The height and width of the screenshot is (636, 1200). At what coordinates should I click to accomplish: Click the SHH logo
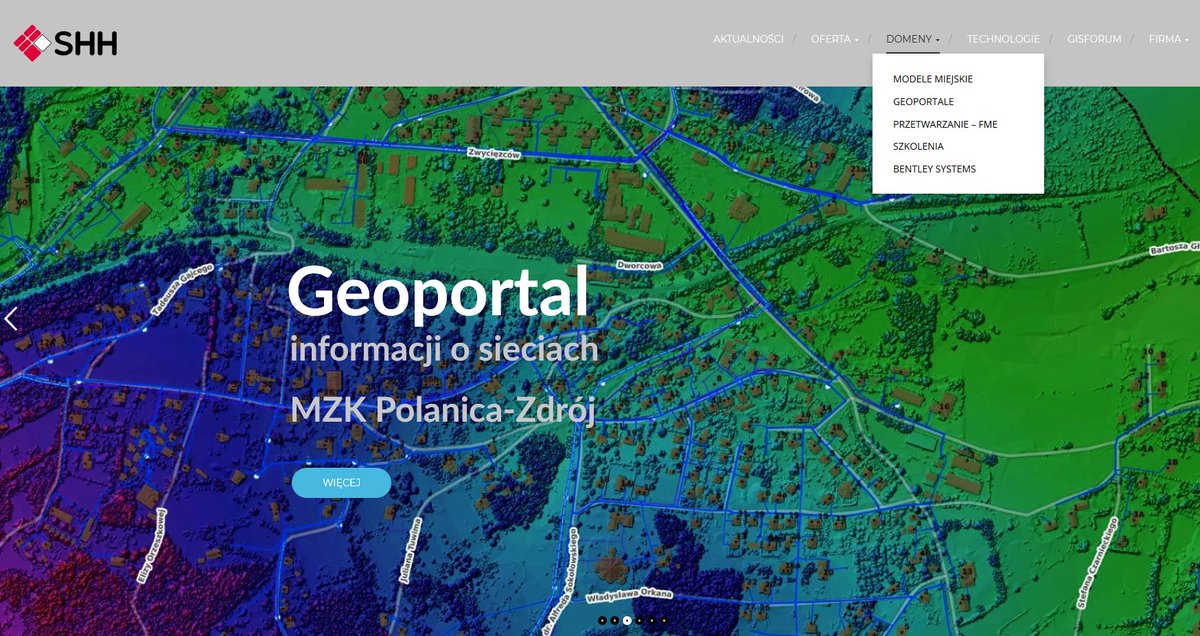click(65, 43)
